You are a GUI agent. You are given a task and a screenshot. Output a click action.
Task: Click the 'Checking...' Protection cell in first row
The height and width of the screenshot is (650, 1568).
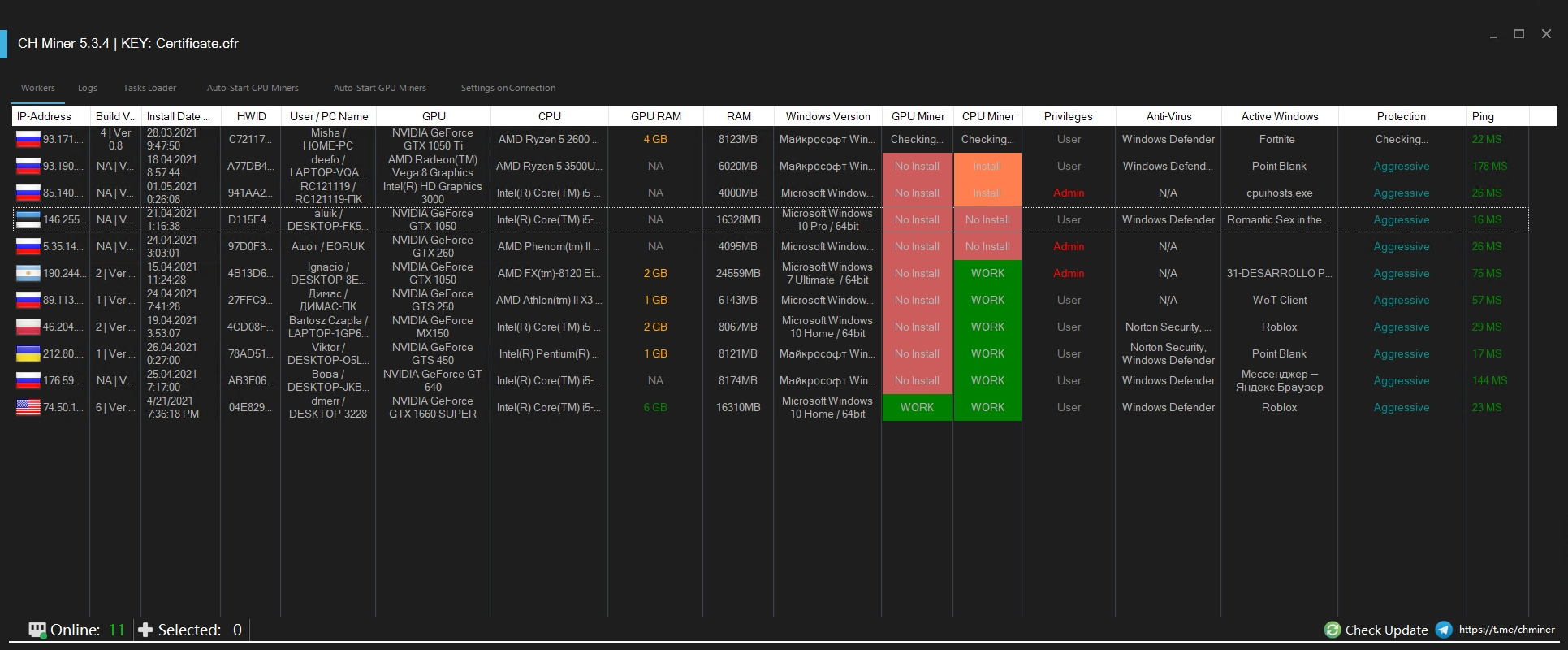(1402, 139)
